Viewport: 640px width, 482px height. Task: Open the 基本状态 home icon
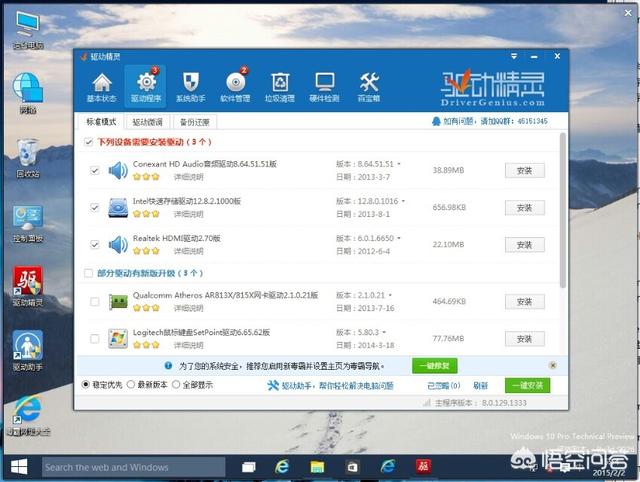(x=101, y=87)
